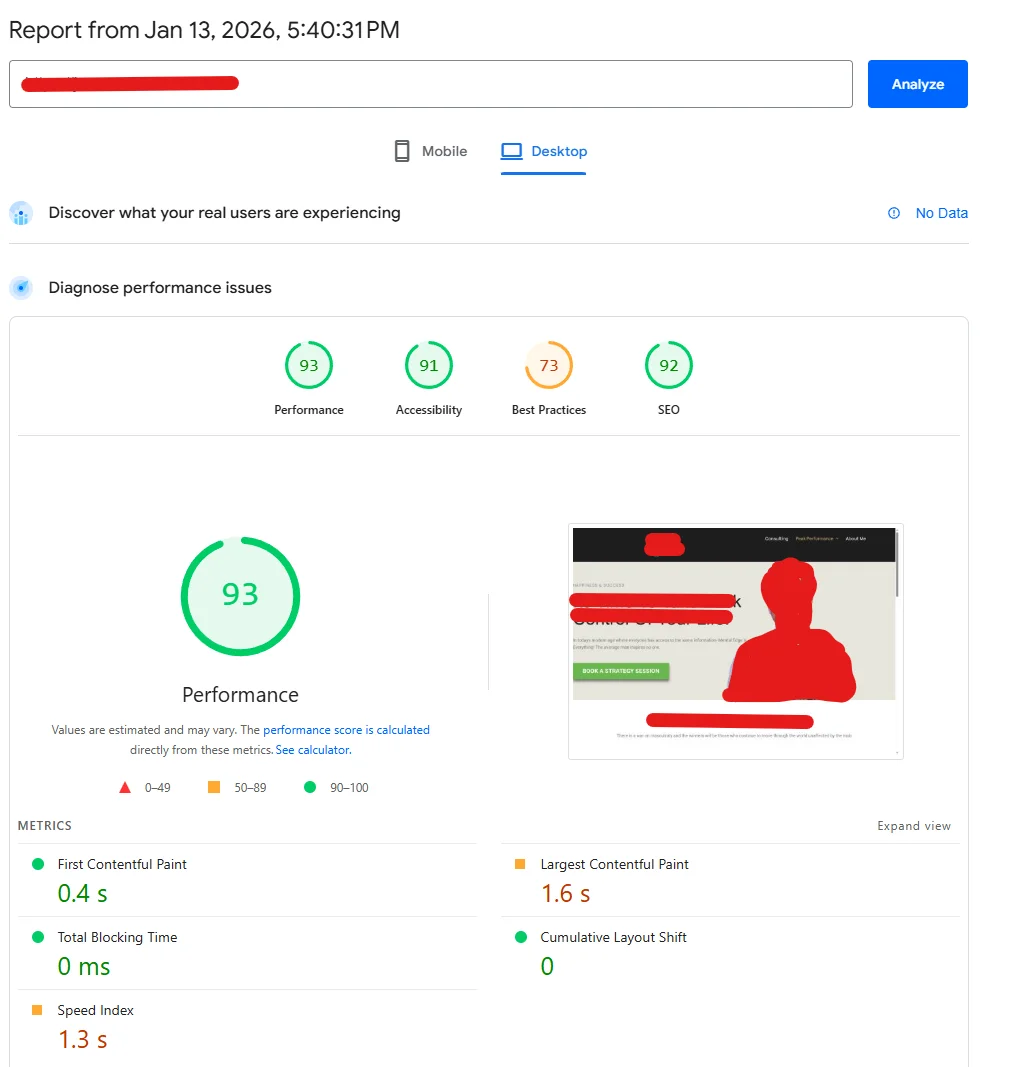Viewport: 1014px width, 1067px height.
Task: Open the See calculator link
Action: pos(312,749)
